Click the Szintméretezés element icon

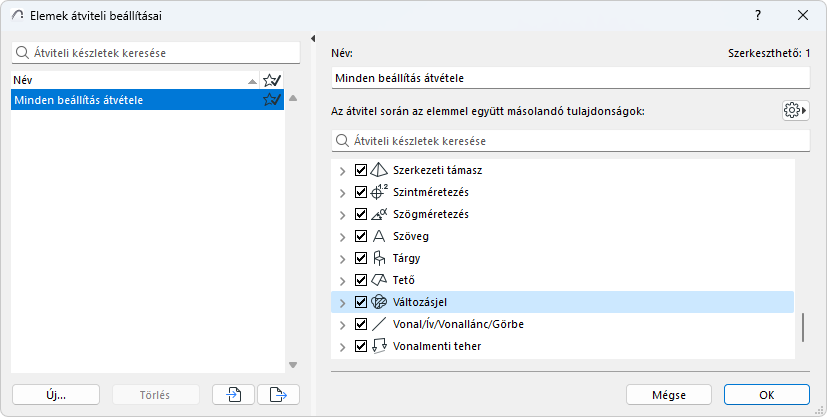pos(379,192)
